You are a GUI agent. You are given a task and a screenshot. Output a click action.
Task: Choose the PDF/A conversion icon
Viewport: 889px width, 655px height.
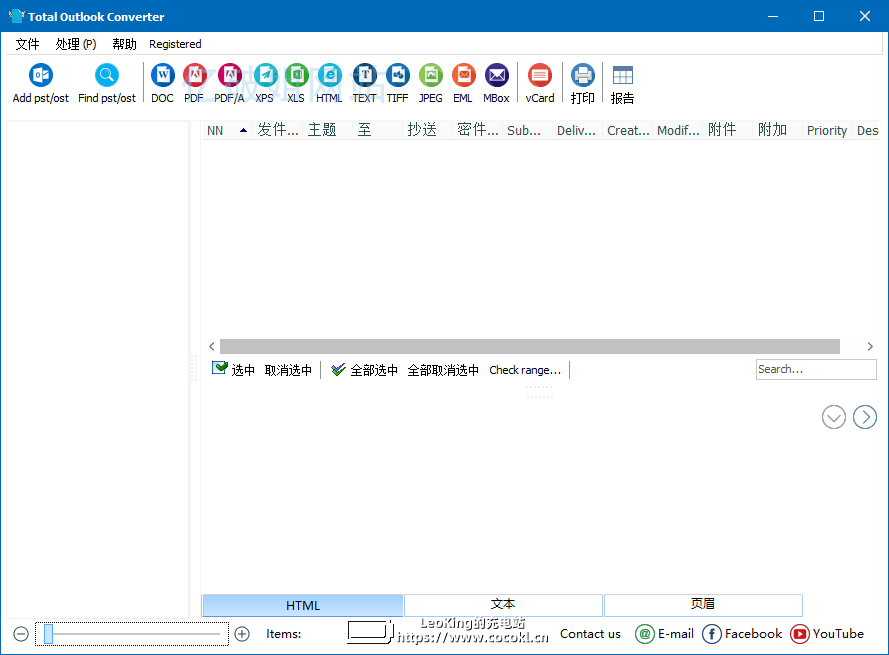(230, 75)
